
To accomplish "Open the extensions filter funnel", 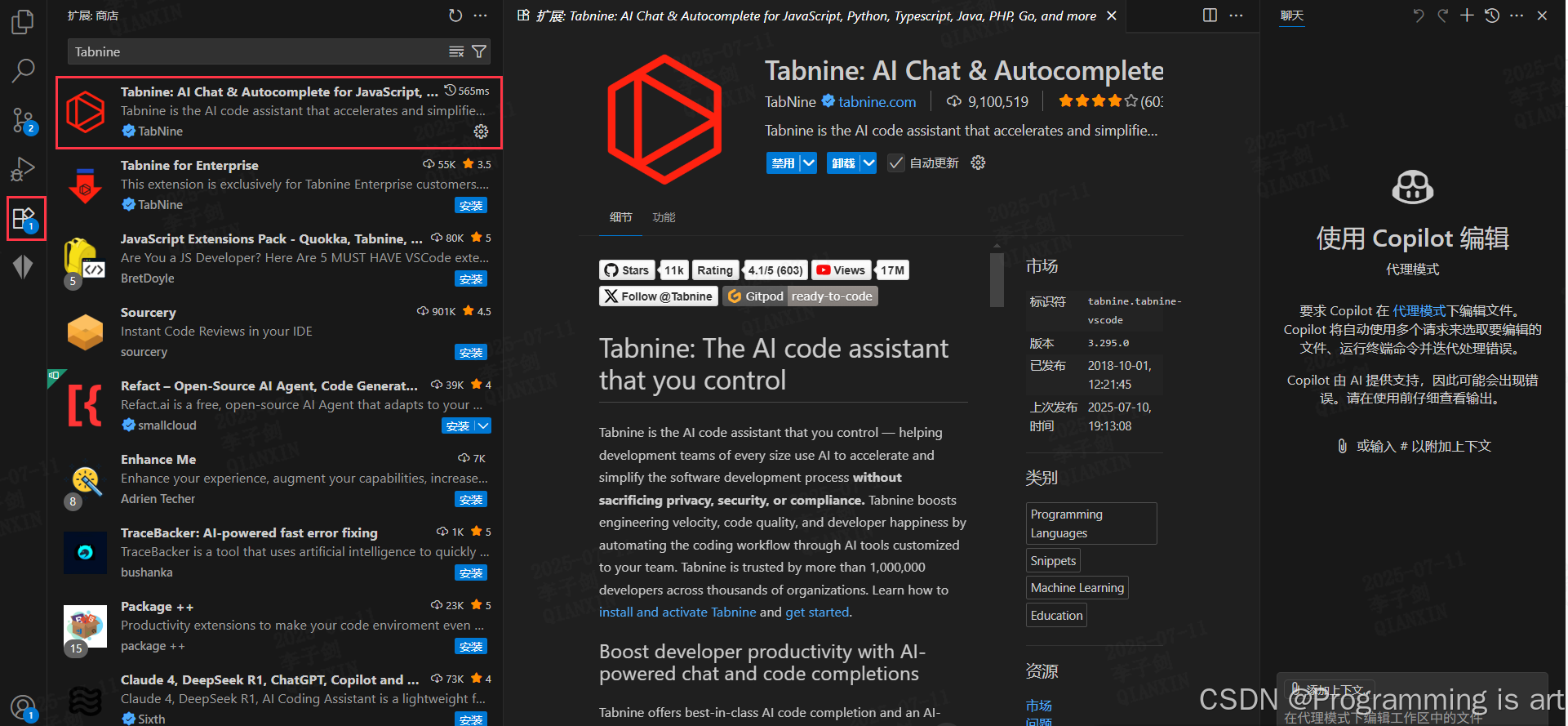I will tap(480, 51).
